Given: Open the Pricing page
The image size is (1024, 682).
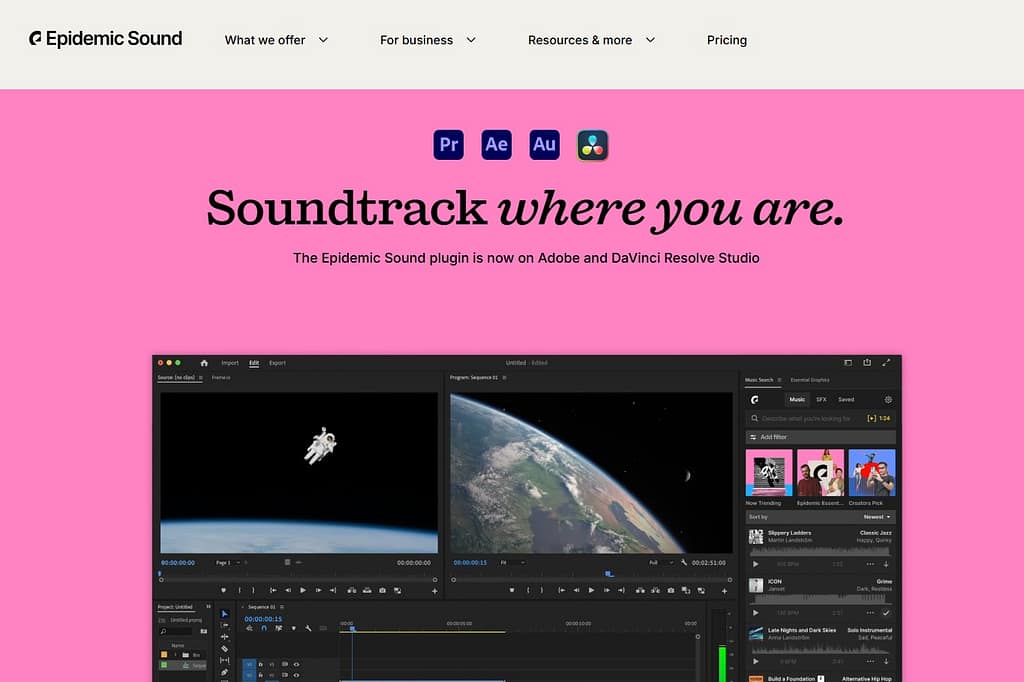Looking at the screenshot, I should [727, 40].
